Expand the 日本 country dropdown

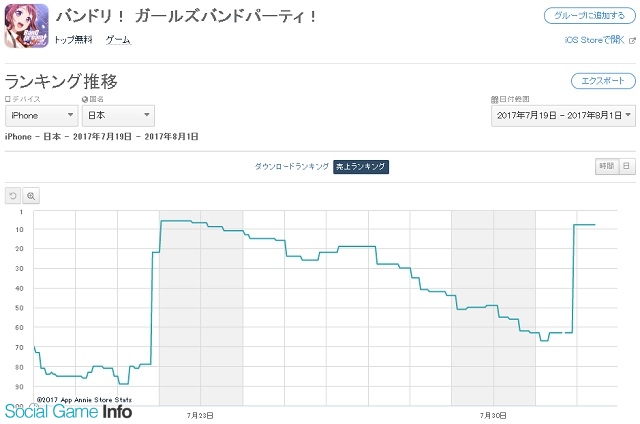(x=118, y=115)
